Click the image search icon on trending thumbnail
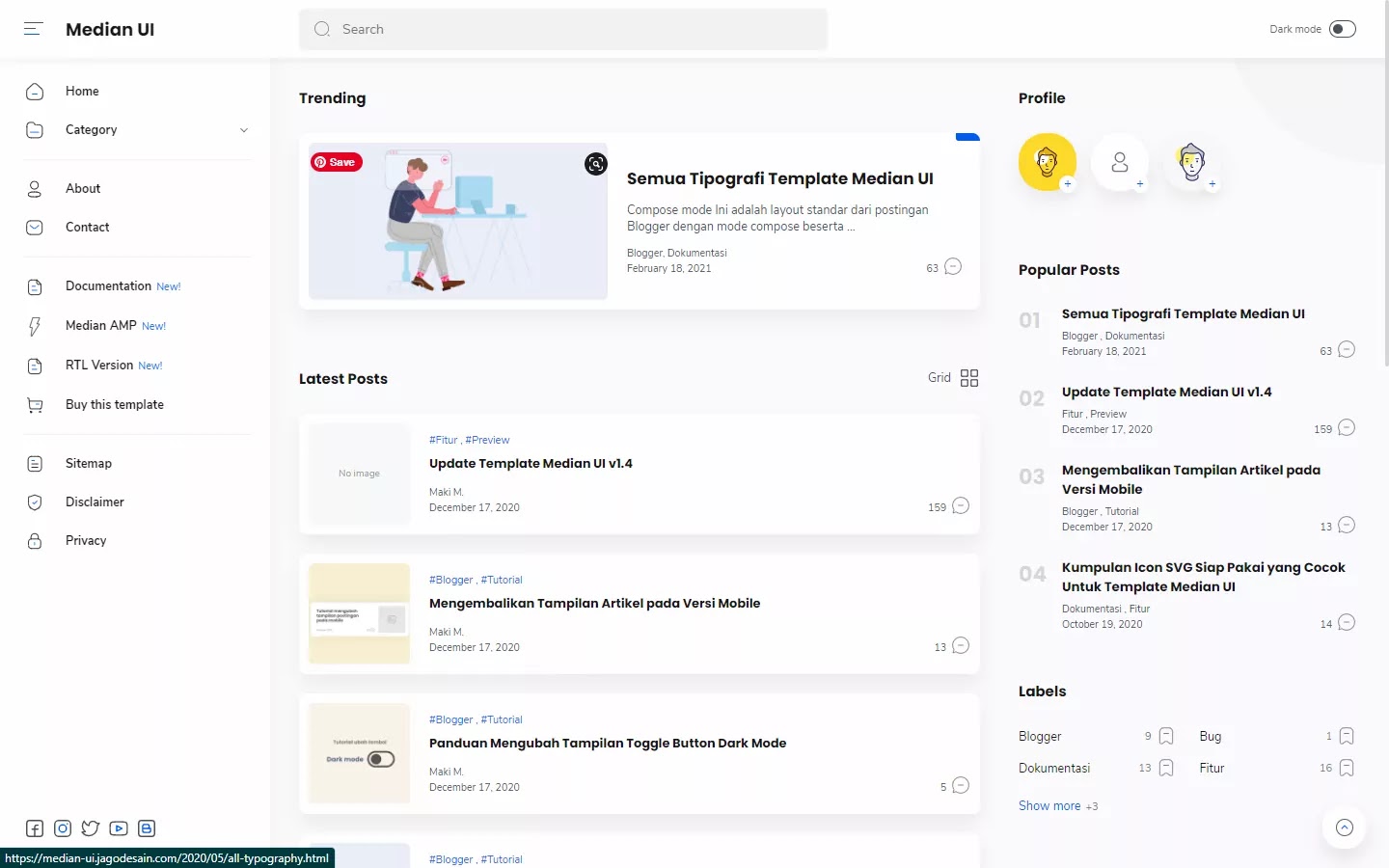Viewport: 1389px width, 868px height. pyautogui.click(x=596, y=164)
